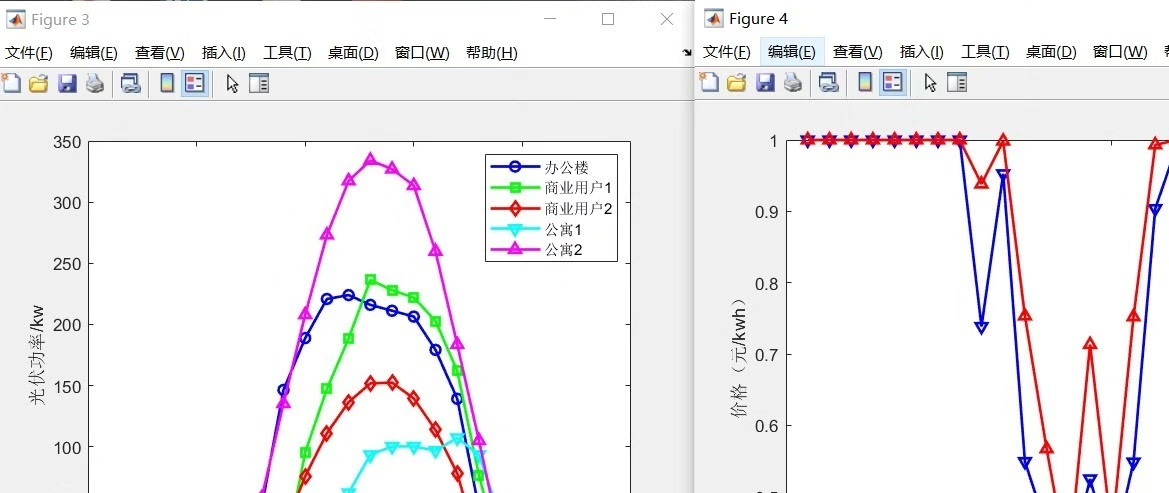Image resolution: width=1169 pixels, height=493 pixels.
Task: Minimize the Figure 3 window
Action: click(550, 19)
